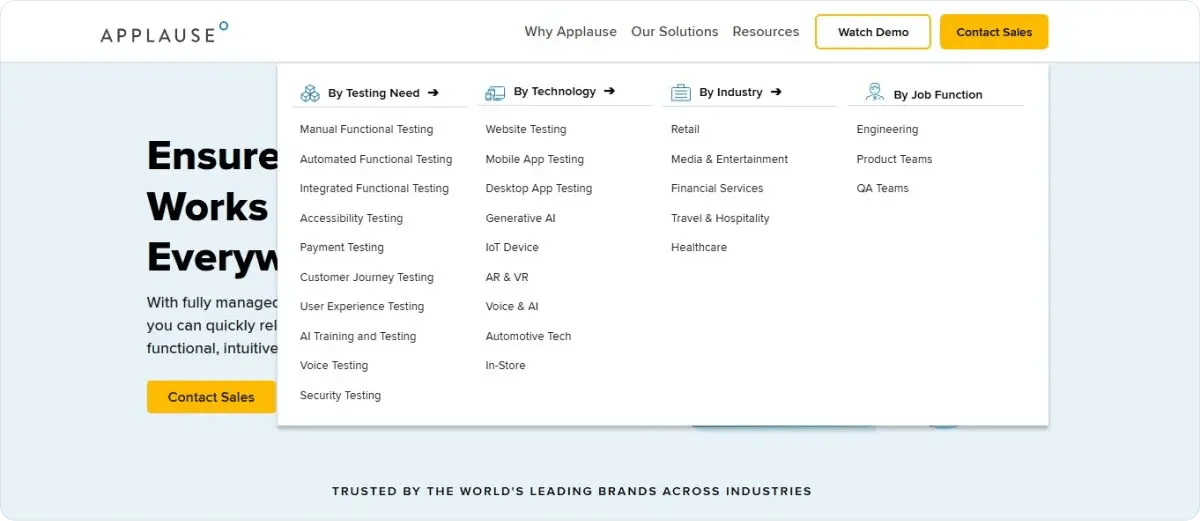This screenshot has width=1200, height=521.
Task: Click the arrow next to By Industry
Action: pyautogui.click(x=776, y=92)
